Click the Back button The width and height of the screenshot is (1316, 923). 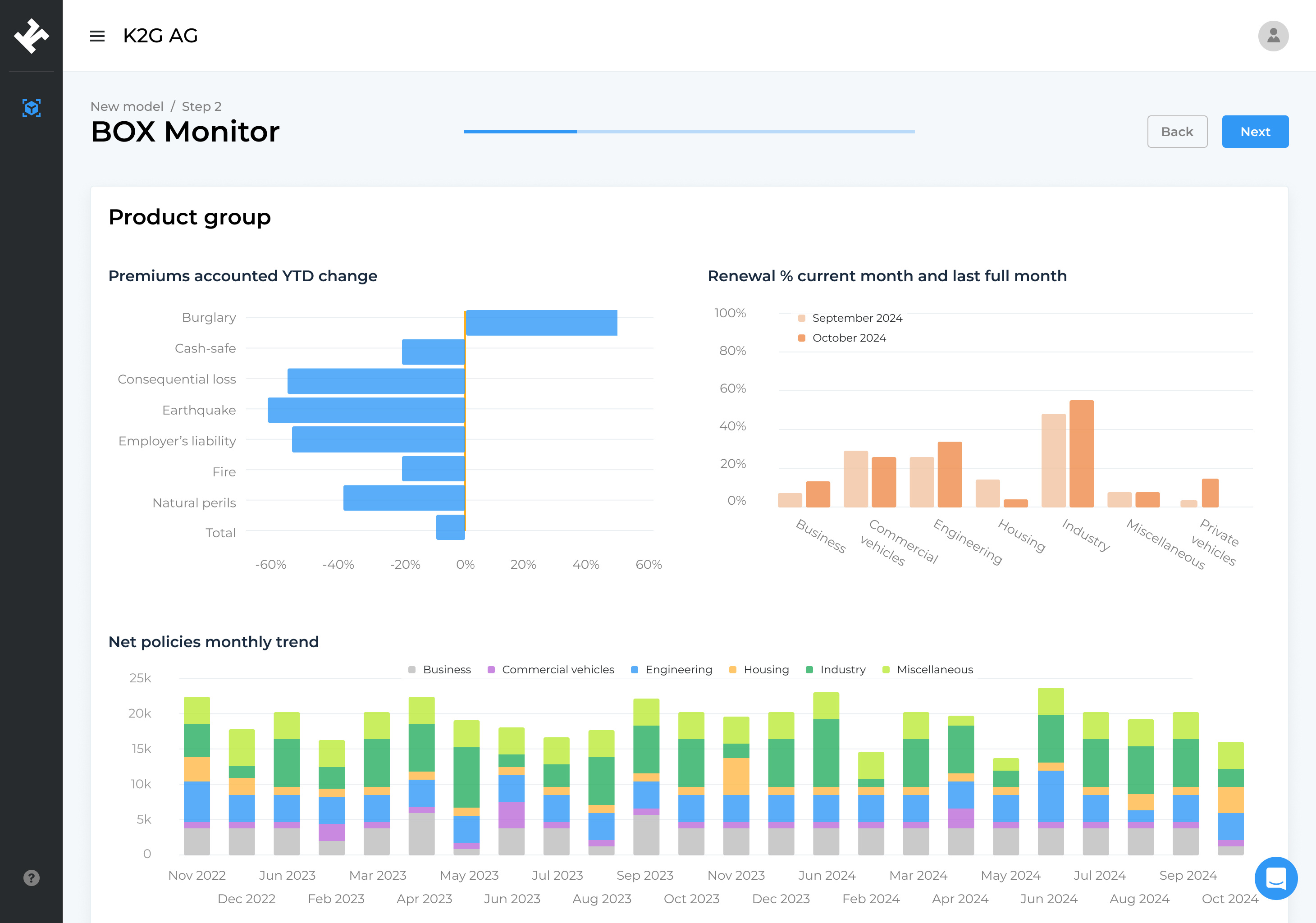click(x=1177, y=132)
